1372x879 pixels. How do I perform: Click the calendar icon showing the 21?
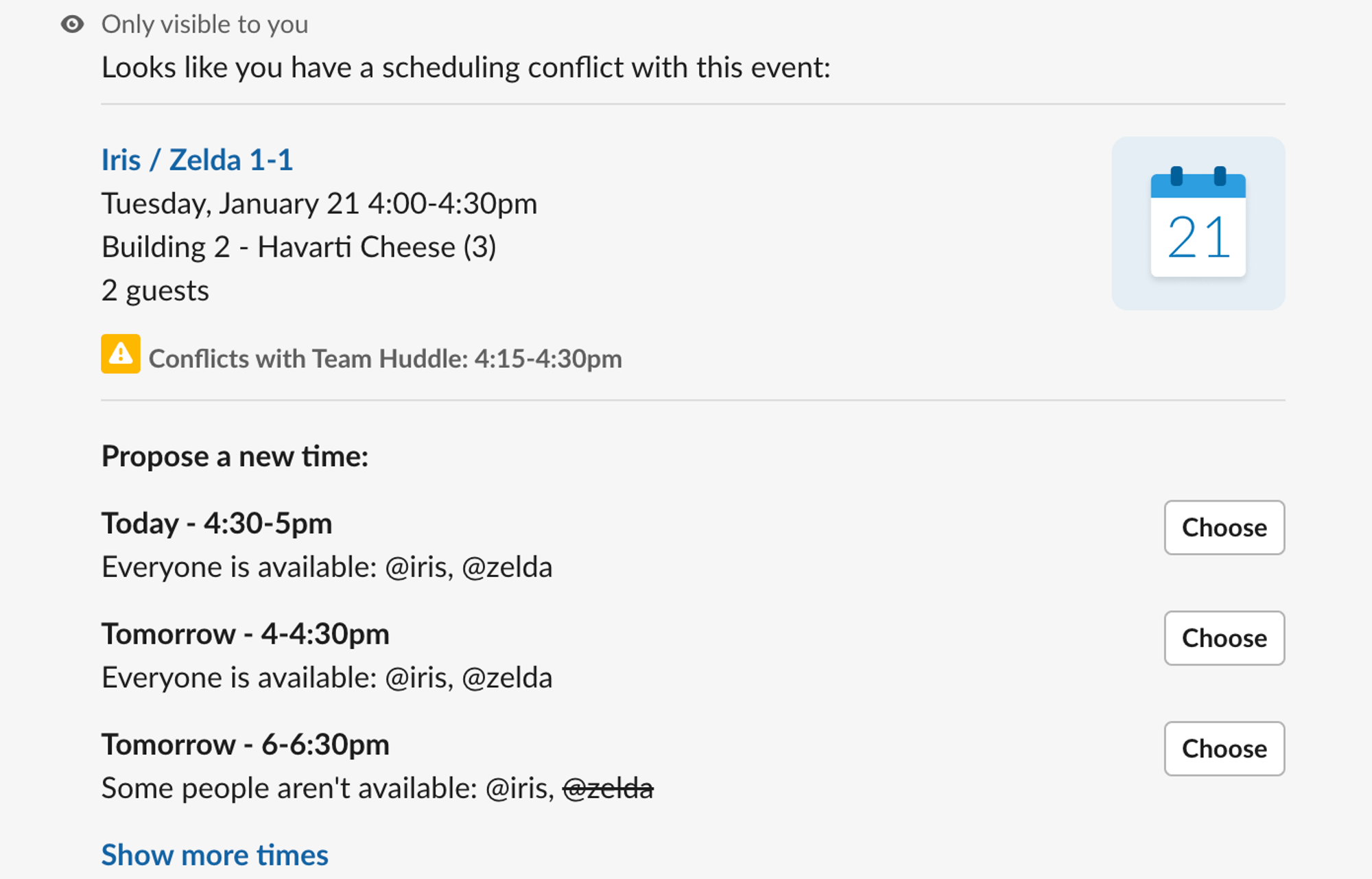pyautogui.click(x=1198, y=222)
